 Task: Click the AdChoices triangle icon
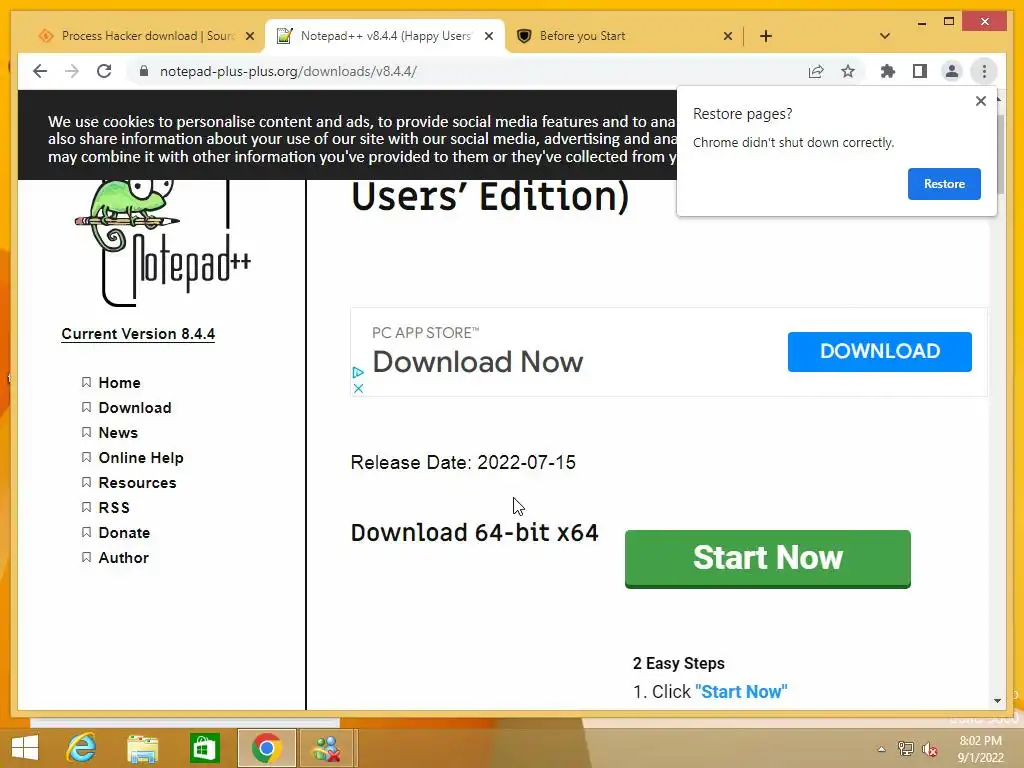(x=358, y=372)
